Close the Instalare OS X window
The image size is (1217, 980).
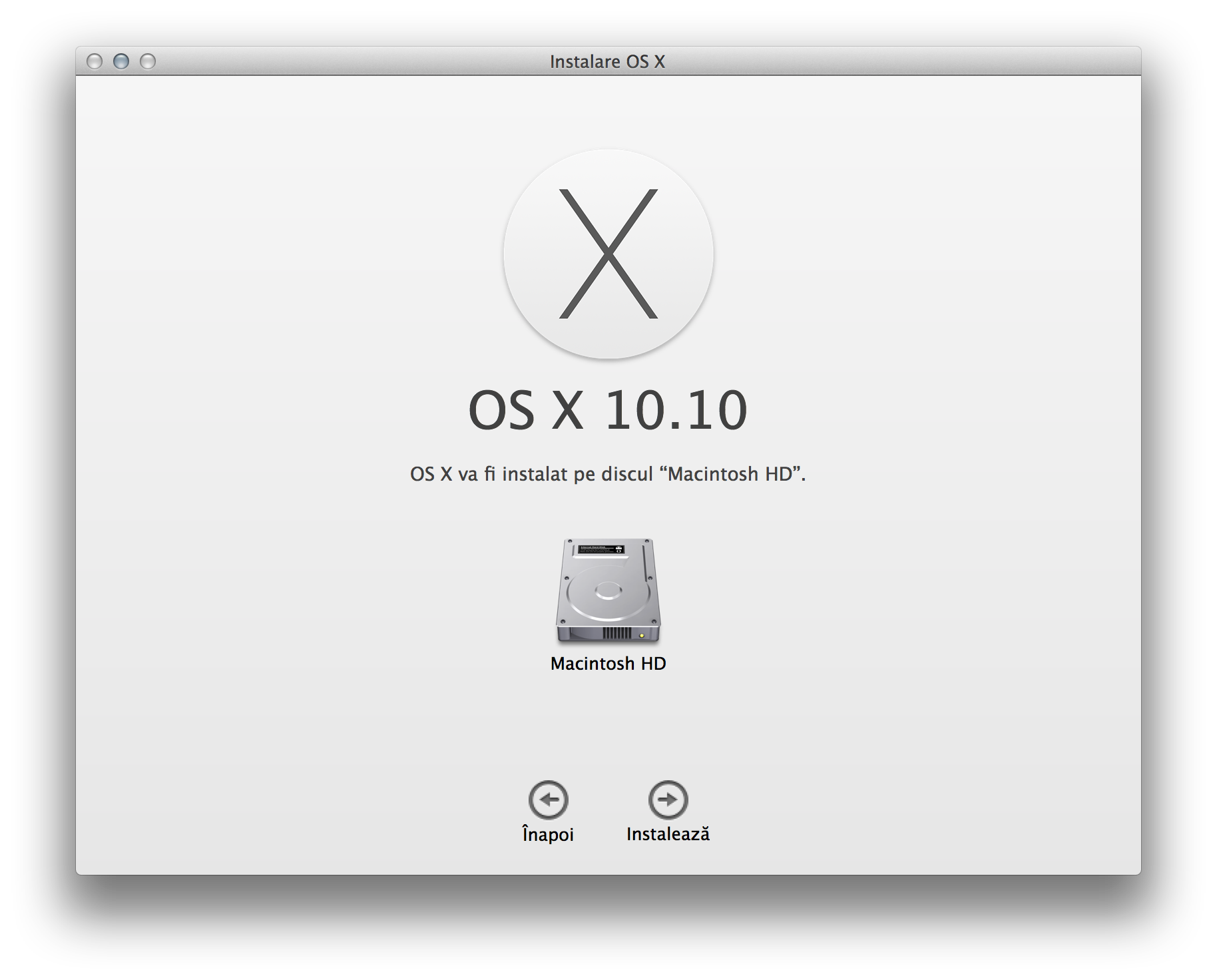95,61
